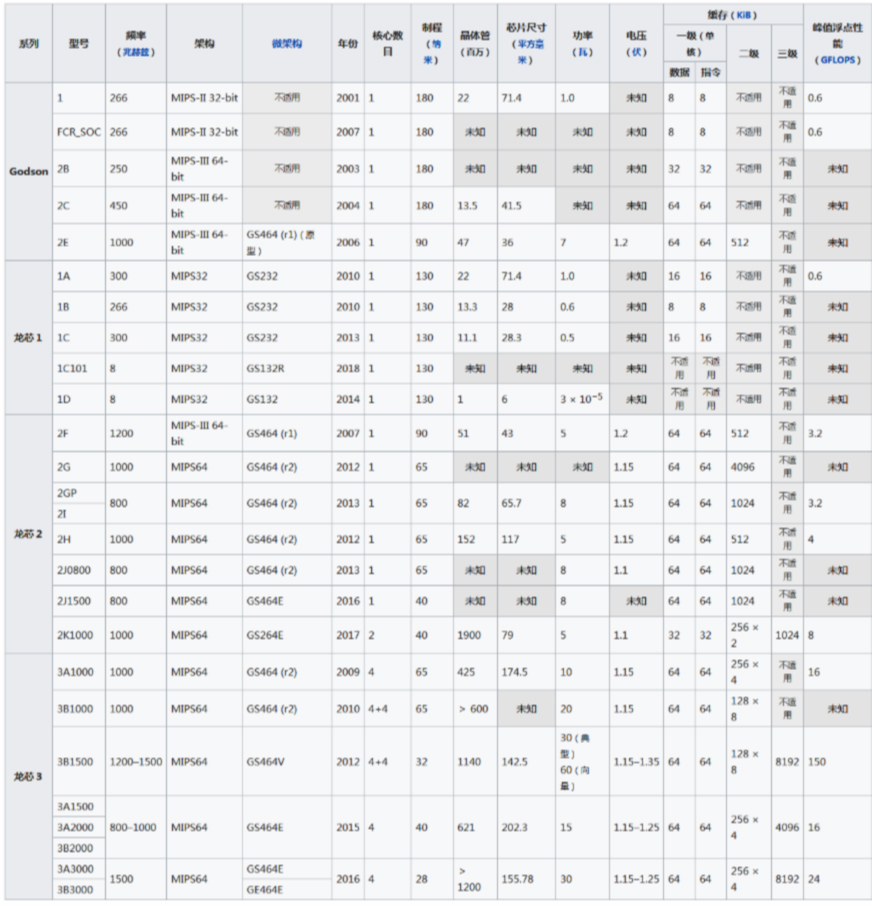Select the 3A2000 model cell
This screenshot has width=872, height=906.
click(79, 827)
